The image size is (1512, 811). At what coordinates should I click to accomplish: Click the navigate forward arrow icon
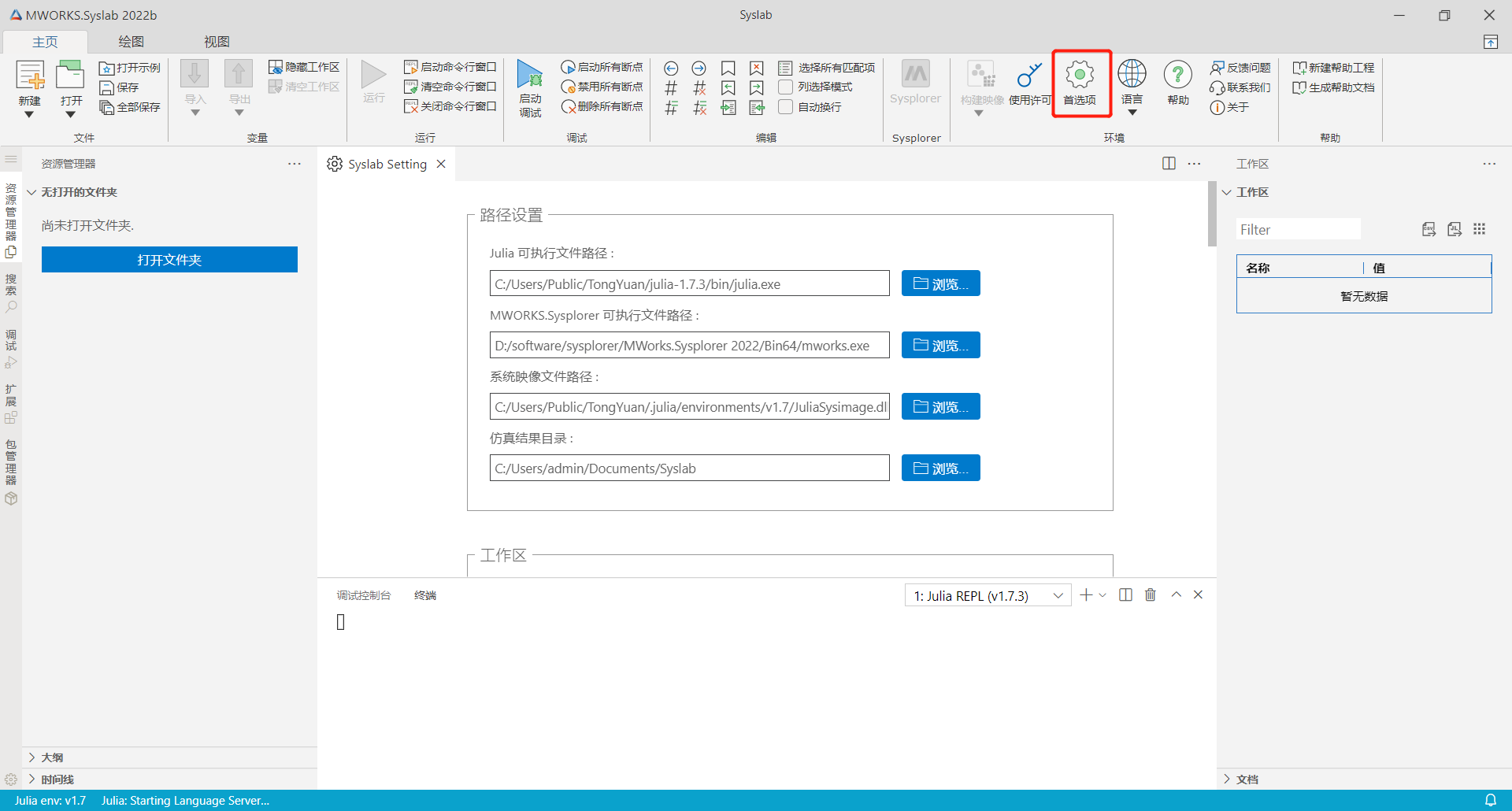(699, 69)
